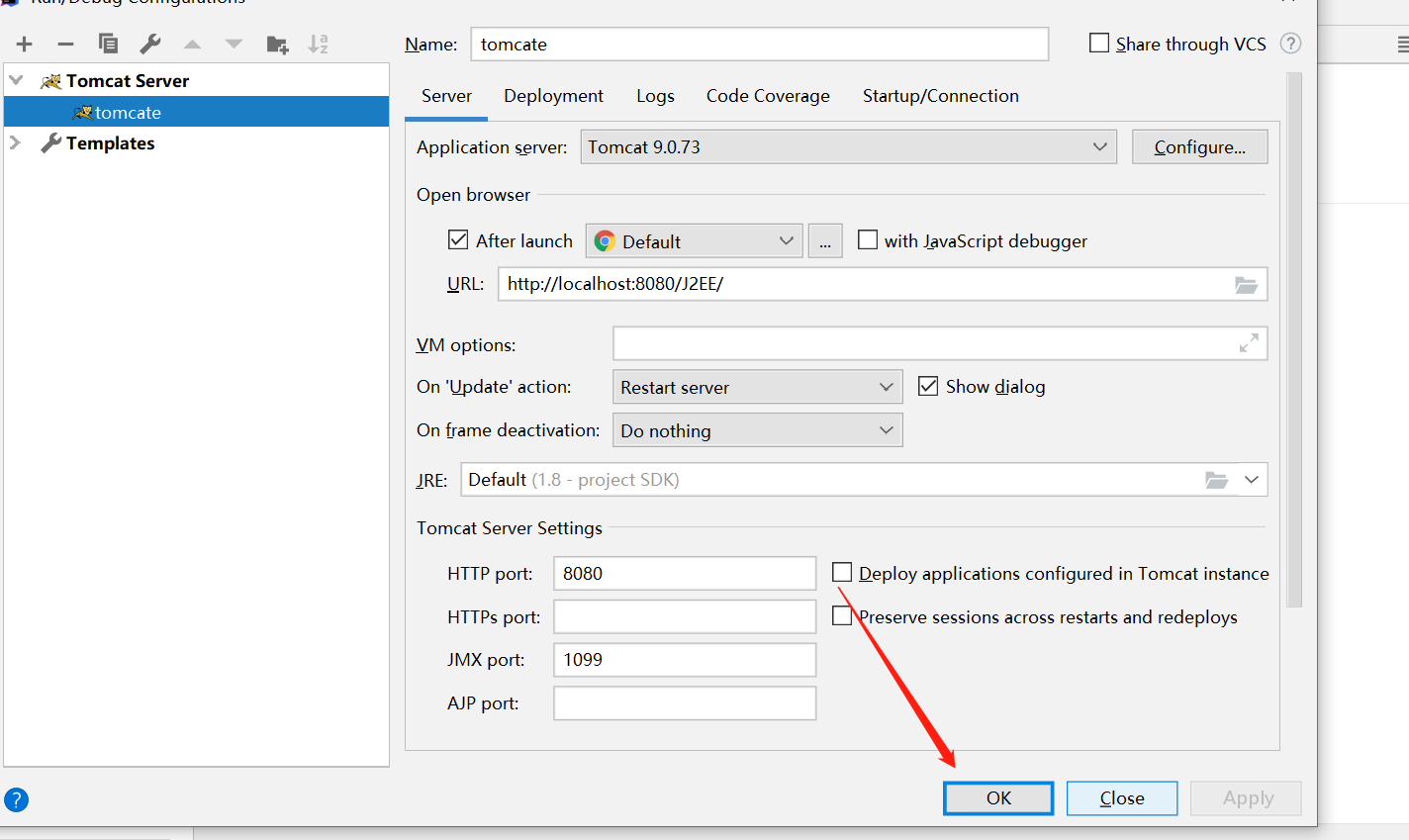Open JRE dropdown arrow
The width and height of the screenshot is (1409, 840).
1252,480
